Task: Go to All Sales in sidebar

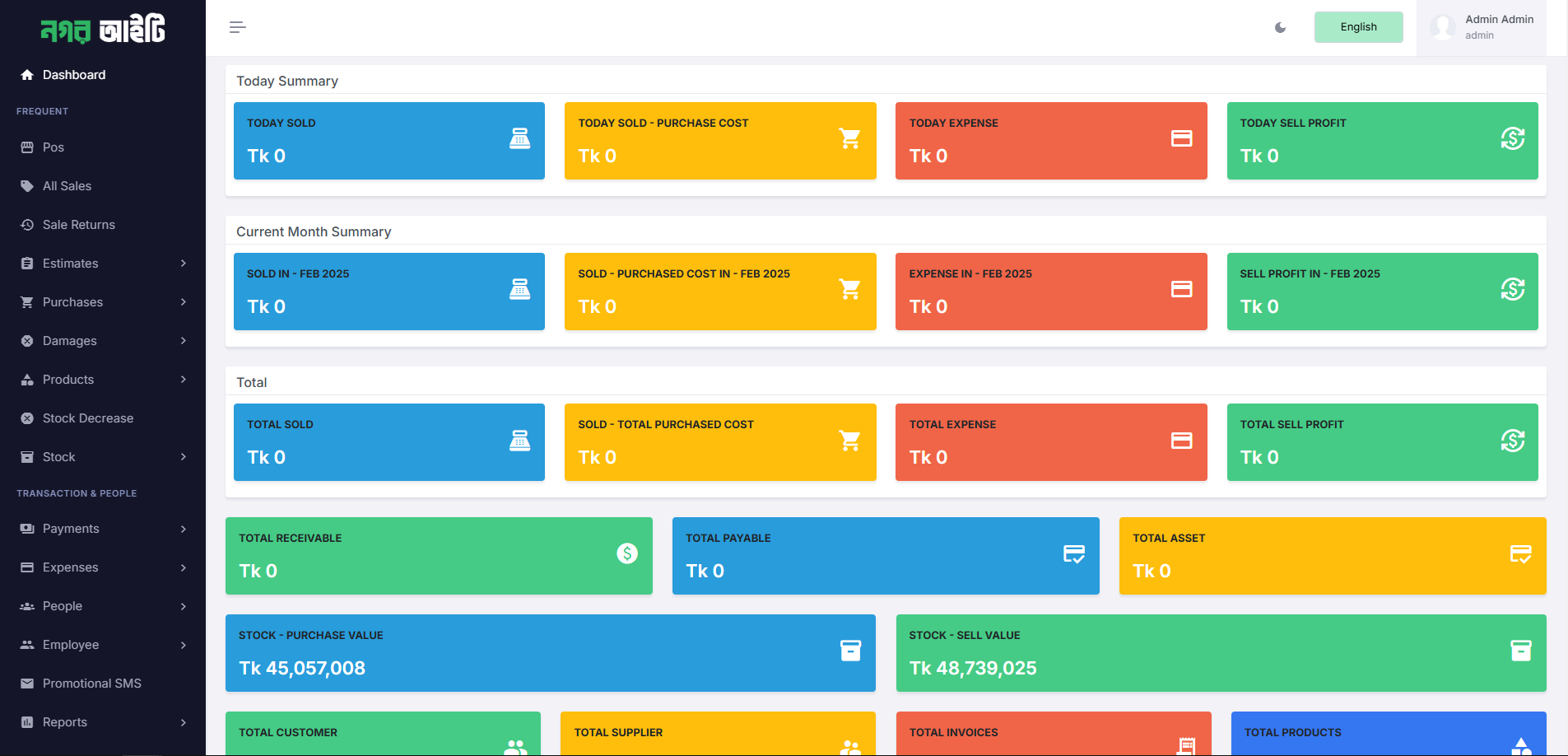Action: click(67, 186)
